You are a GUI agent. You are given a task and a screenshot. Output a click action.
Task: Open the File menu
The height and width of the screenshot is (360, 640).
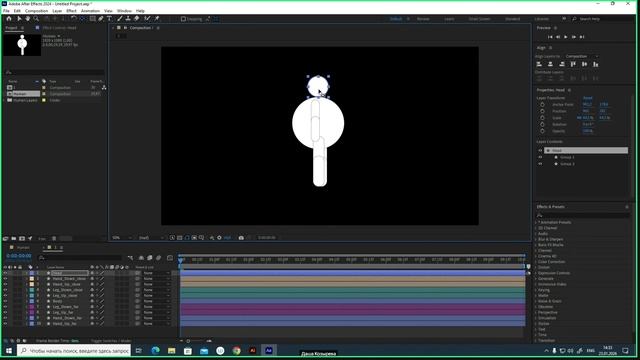(x=6, y=11)
